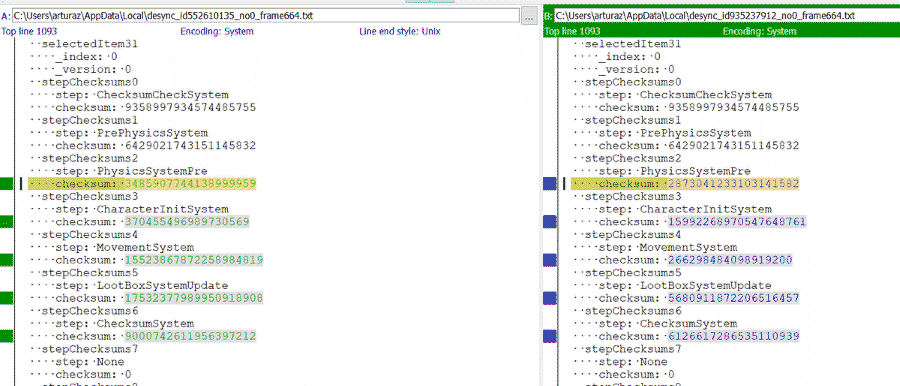
Task: Click 'step: ChecksumSystem' line in pane B
Action: [667, 323]
